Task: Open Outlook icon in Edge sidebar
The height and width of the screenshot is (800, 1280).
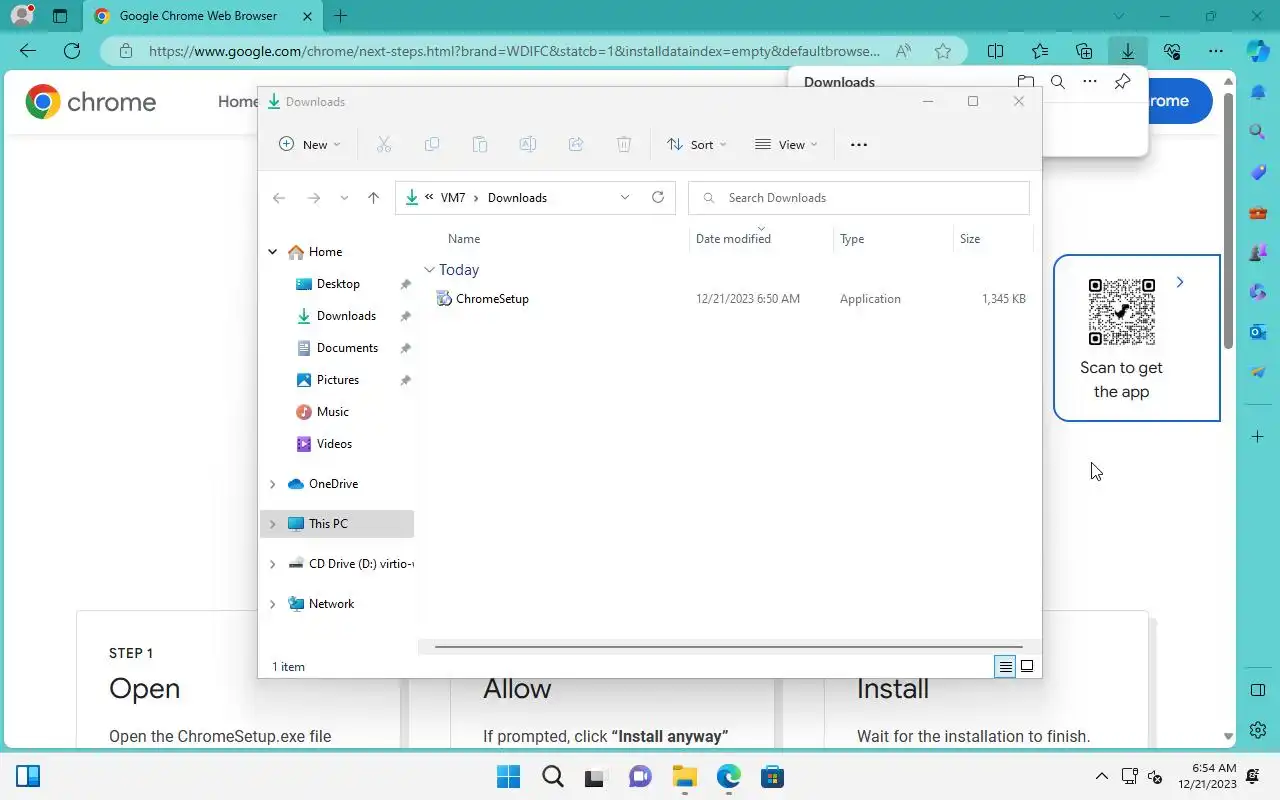Action: [1258, 332]
